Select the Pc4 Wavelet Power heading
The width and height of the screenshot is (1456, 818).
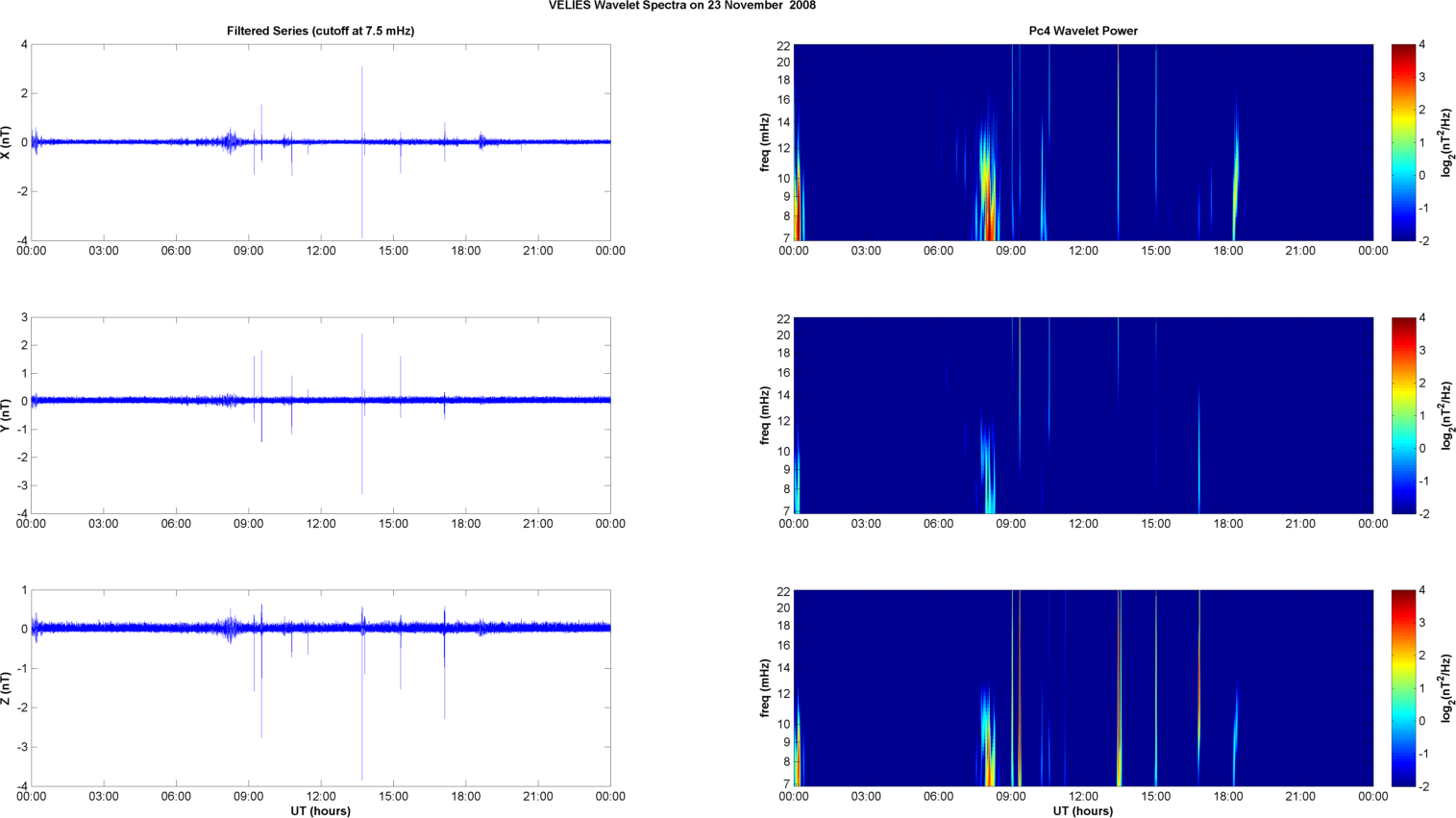pyautogui.click(x=1082, y=31)
